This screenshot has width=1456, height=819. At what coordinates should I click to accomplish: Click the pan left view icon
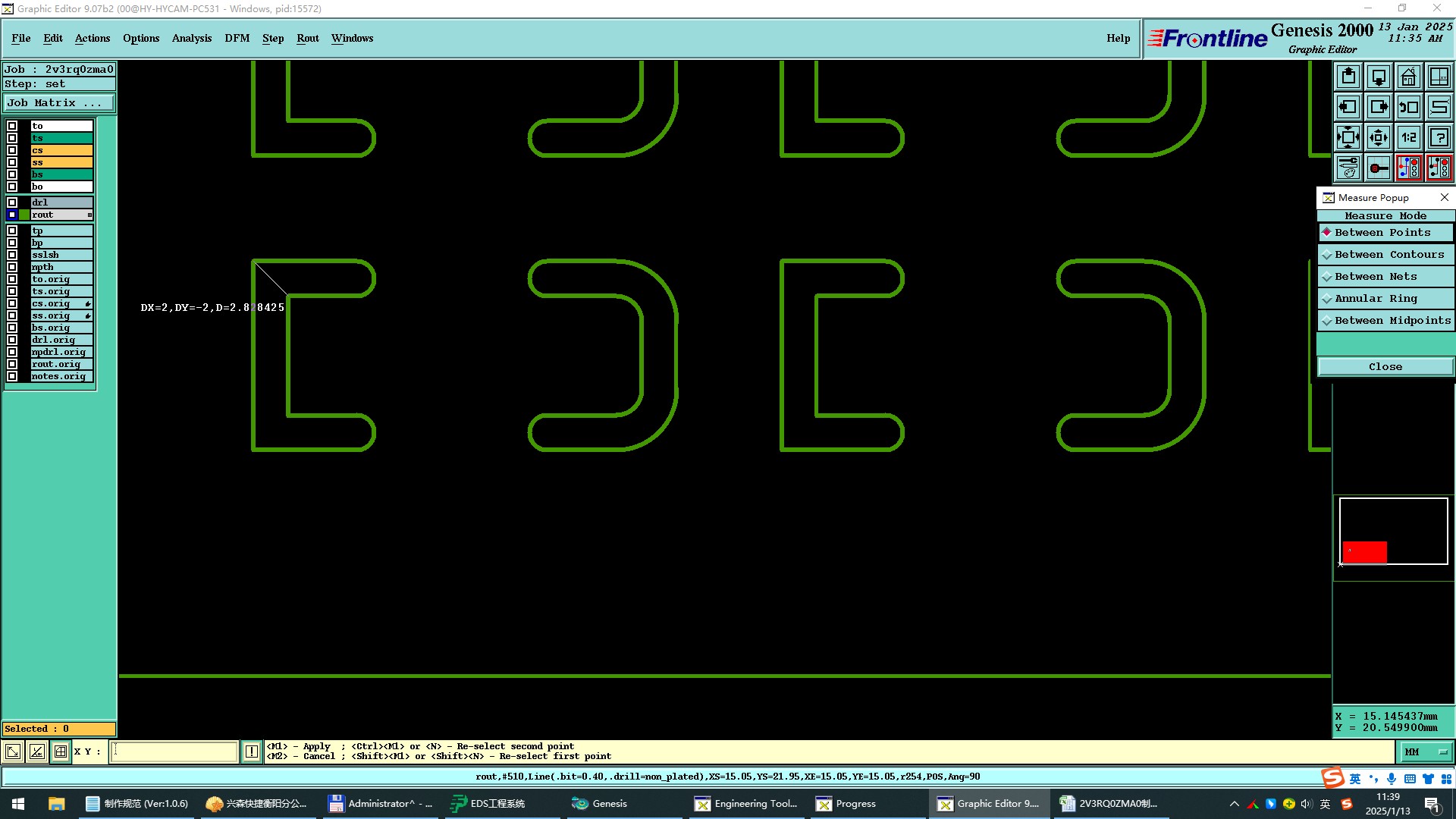pos(1348,107)
